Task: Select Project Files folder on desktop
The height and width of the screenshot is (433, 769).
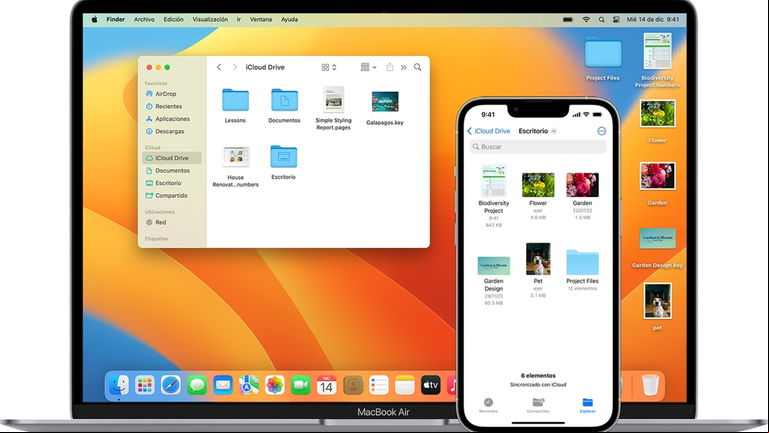Action: (603, 59)
